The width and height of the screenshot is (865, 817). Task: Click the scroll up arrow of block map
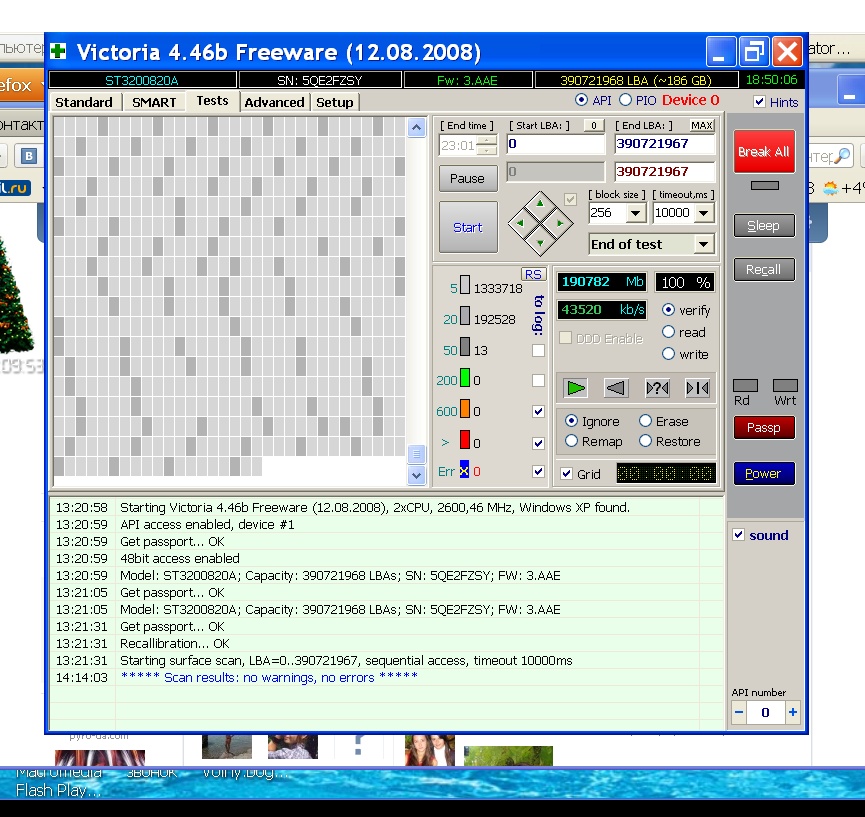[417, 128]
